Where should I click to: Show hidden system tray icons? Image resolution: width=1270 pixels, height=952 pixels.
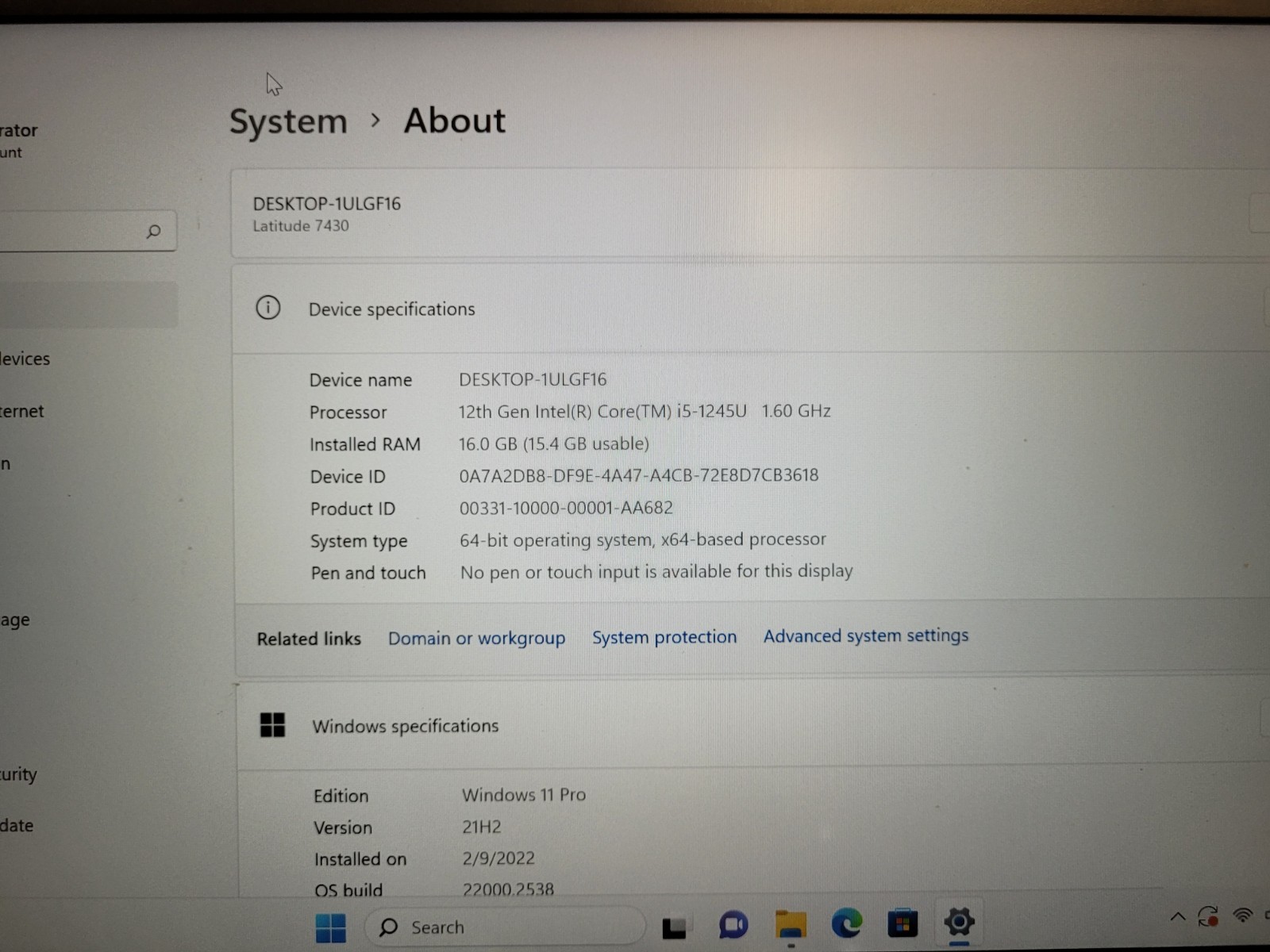pos(1178,917)
